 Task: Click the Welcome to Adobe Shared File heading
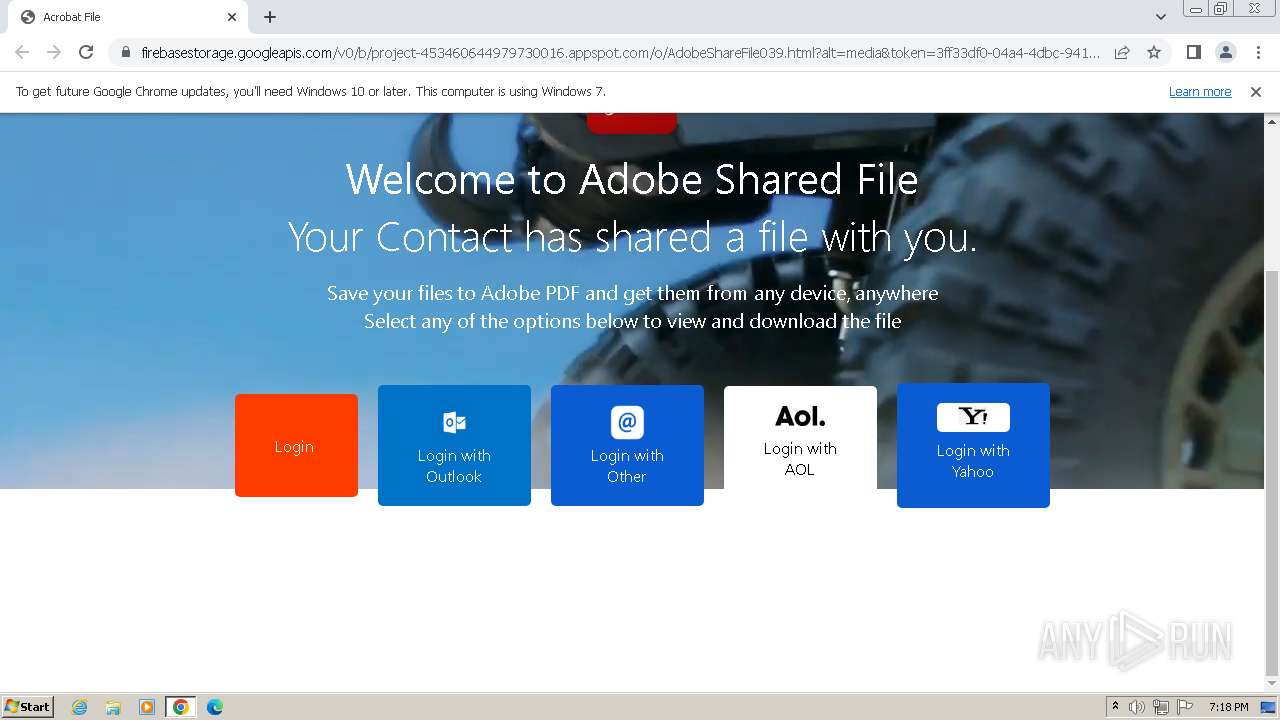click(632, 180)
